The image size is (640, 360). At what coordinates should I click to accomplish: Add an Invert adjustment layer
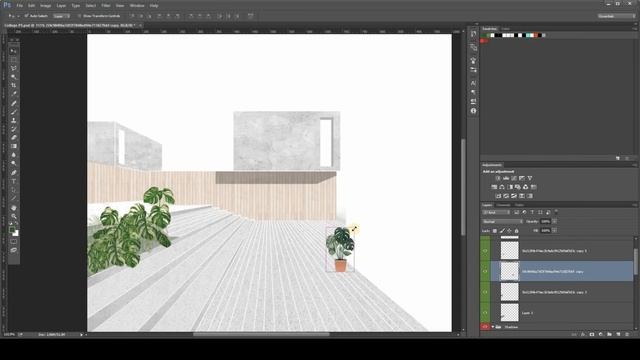click(498, 196)
